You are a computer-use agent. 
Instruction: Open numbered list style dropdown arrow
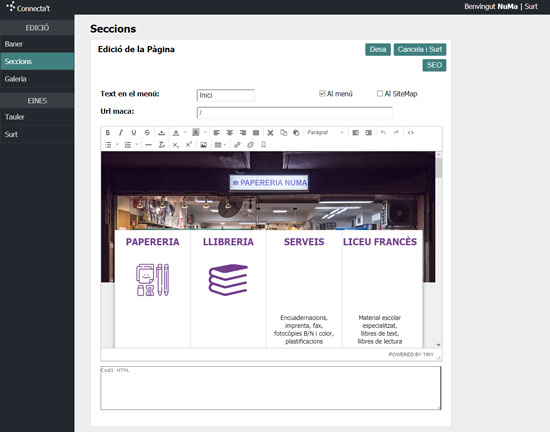click(x=137, y=145)
